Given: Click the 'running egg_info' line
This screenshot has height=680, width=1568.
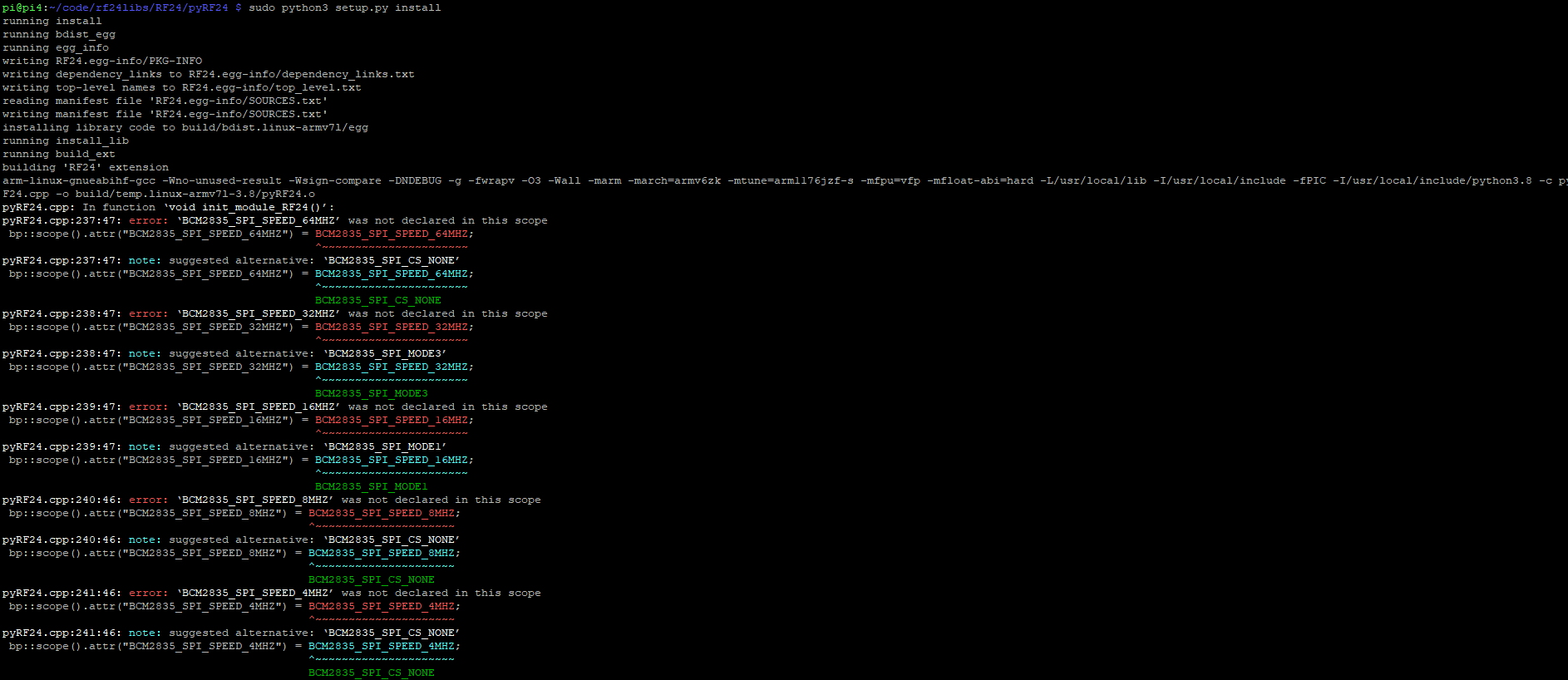Looking at the screenshot, I should (56, 47).
